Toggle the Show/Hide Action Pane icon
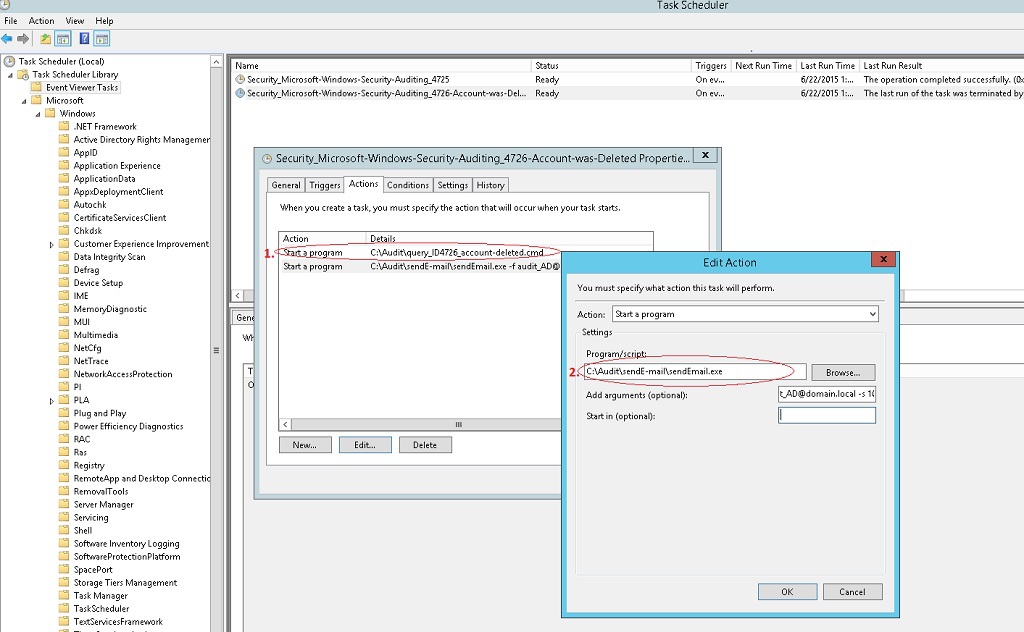 101,39
